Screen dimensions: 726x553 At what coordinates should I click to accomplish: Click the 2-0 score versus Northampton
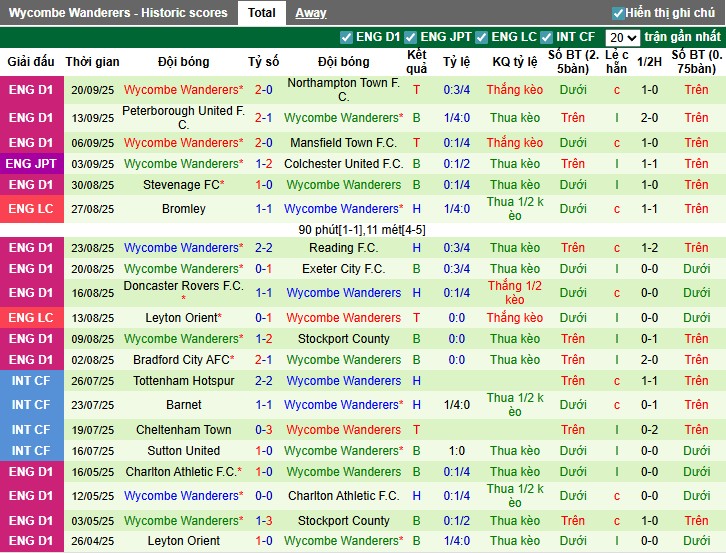coord(263,90)
